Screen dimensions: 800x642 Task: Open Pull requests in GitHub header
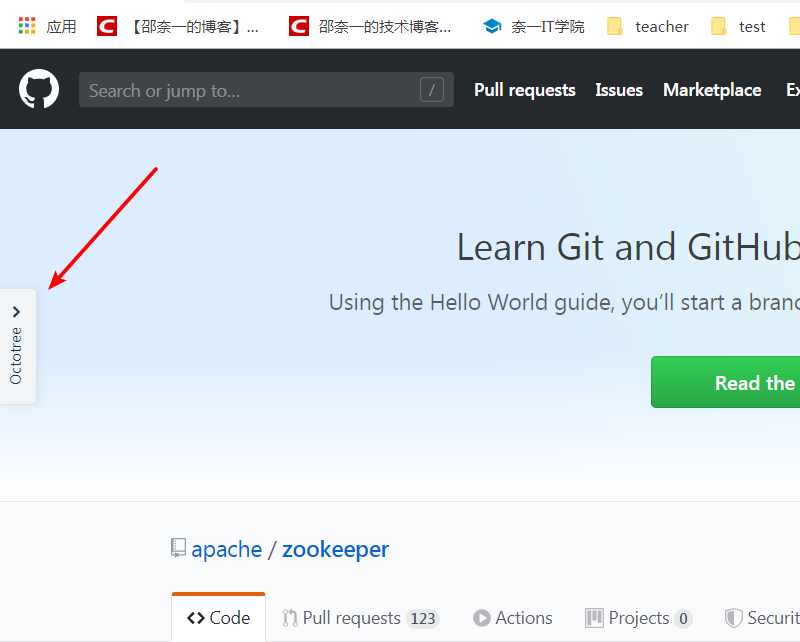click(x=524, y=90)
